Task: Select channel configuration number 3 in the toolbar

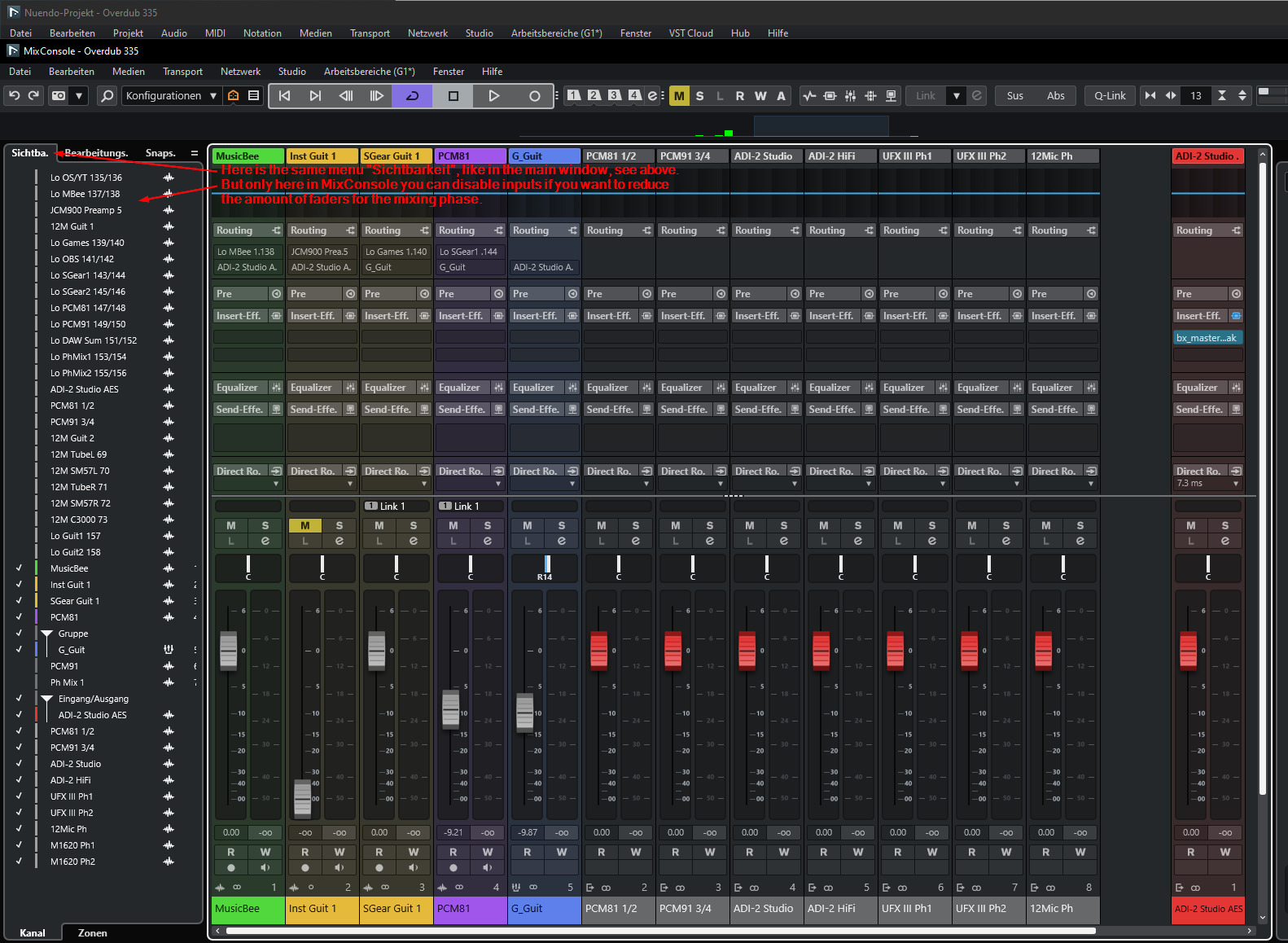Action: [615, 95]
